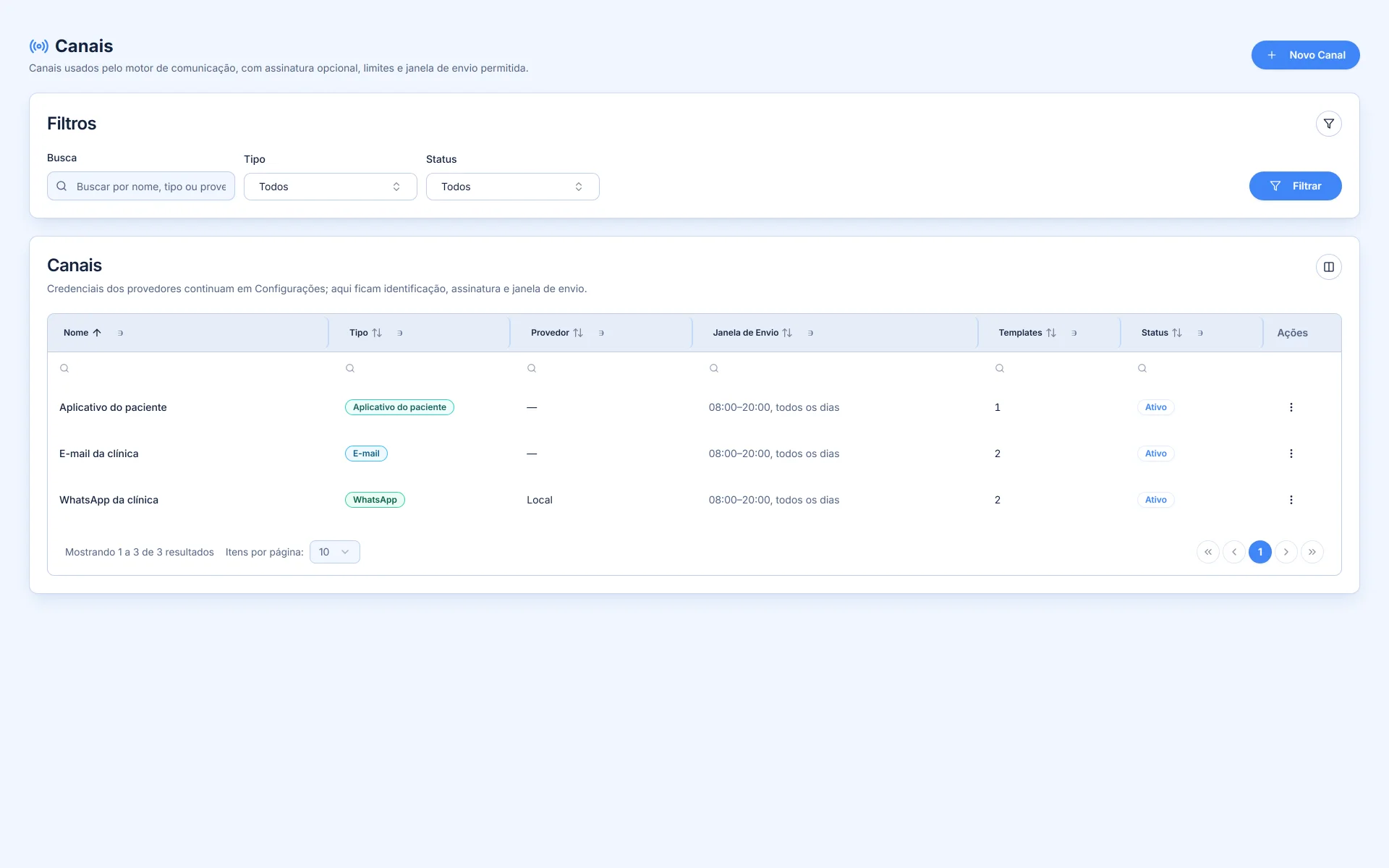
Task: Change items per page dropdown
Action: point(334,552)
